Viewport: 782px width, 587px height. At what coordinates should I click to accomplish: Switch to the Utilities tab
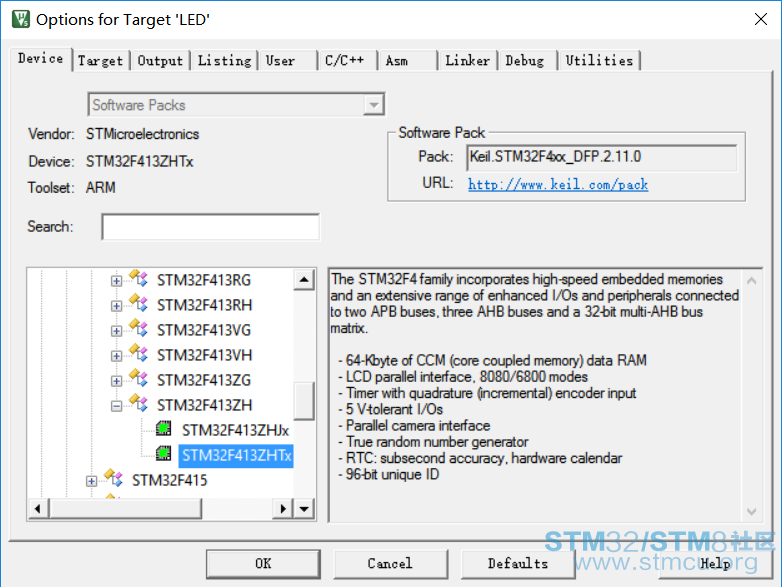(599, 61)
